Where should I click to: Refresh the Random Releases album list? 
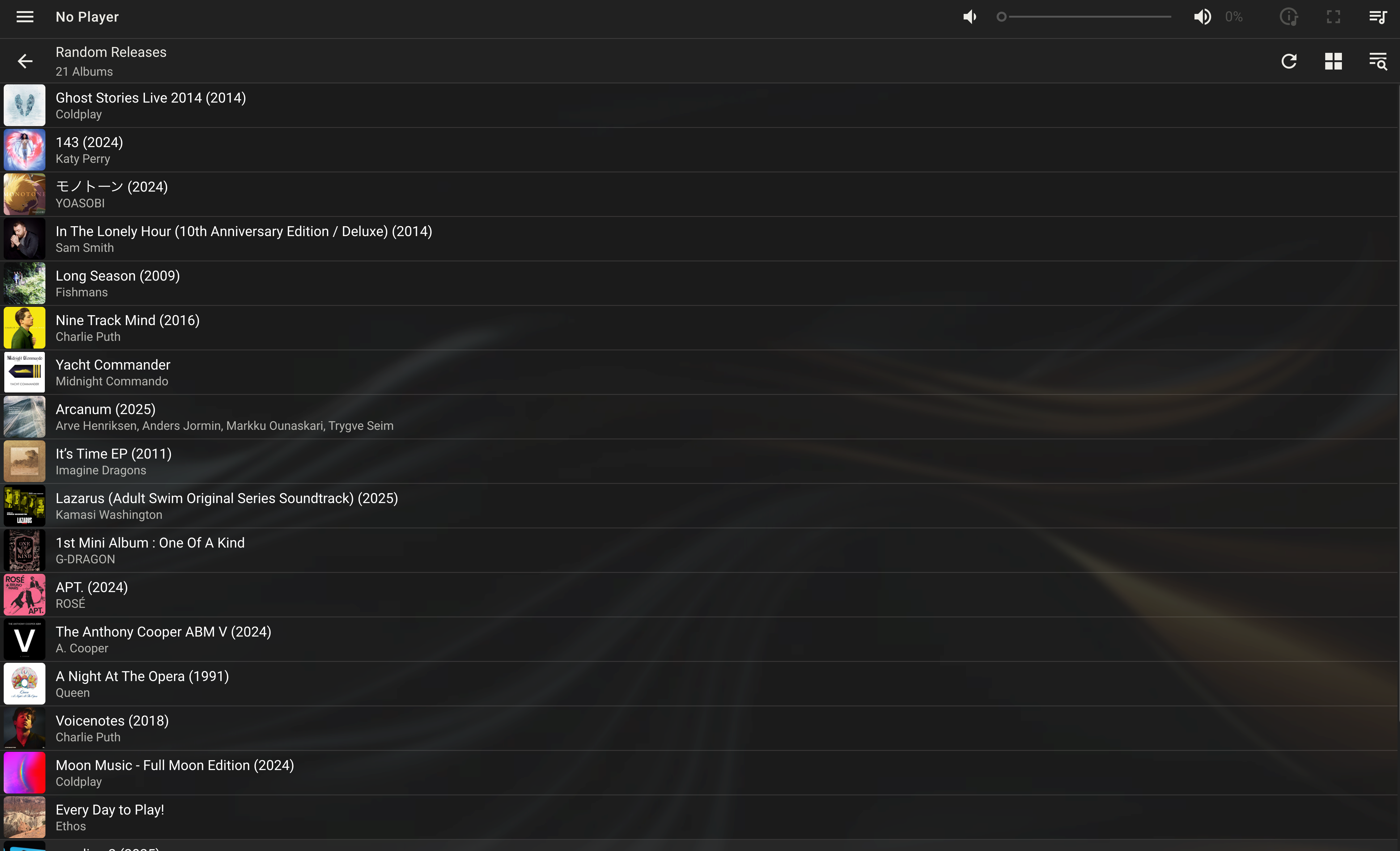1289,61
